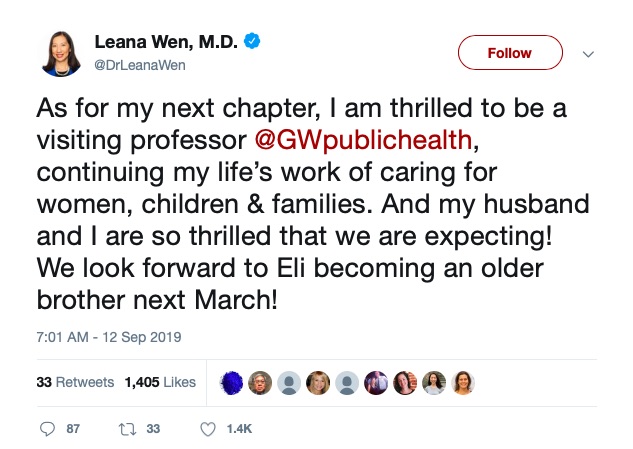View the 1,405 Likes list
The height and width of the screenshot is (449, 633).
(160, 382)
